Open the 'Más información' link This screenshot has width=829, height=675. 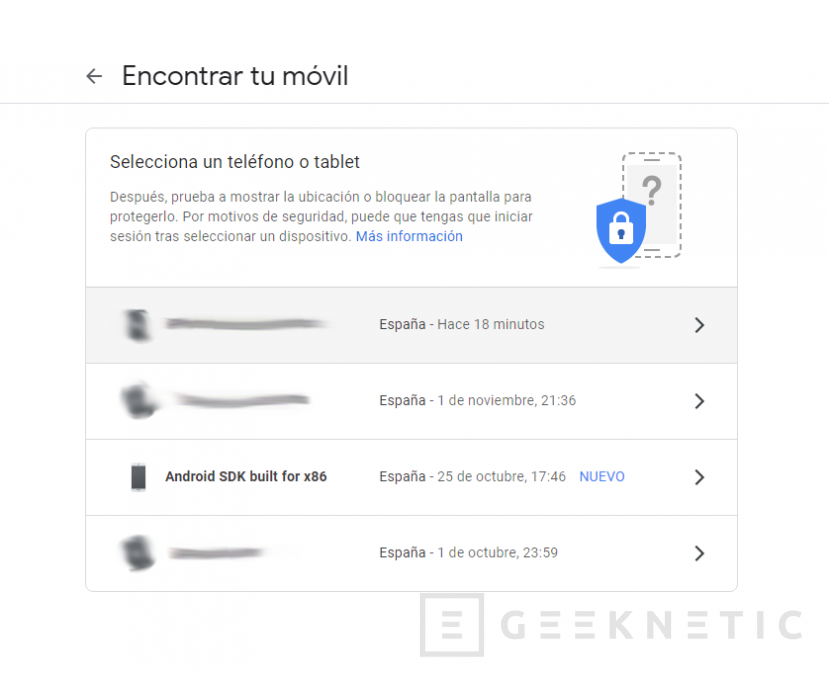pyautogui.click(x=409, y=236)
